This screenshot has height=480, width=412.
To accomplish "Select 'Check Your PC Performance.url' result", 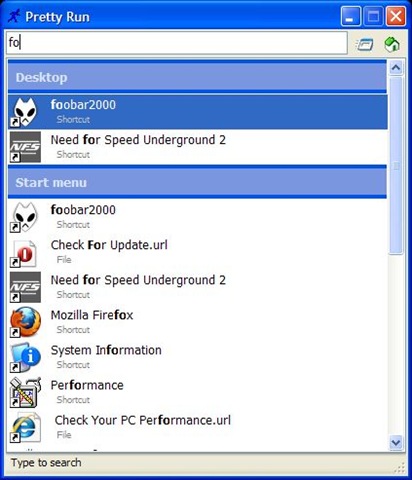I will [143, 420].
